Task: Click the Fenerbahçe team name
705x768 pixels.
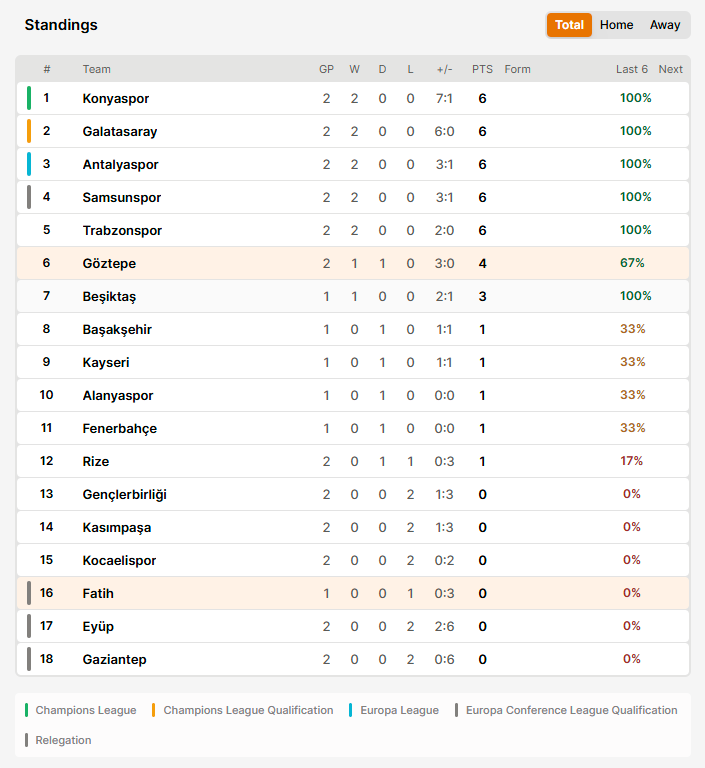Action: pyautogui.click(x=120, y=429)
